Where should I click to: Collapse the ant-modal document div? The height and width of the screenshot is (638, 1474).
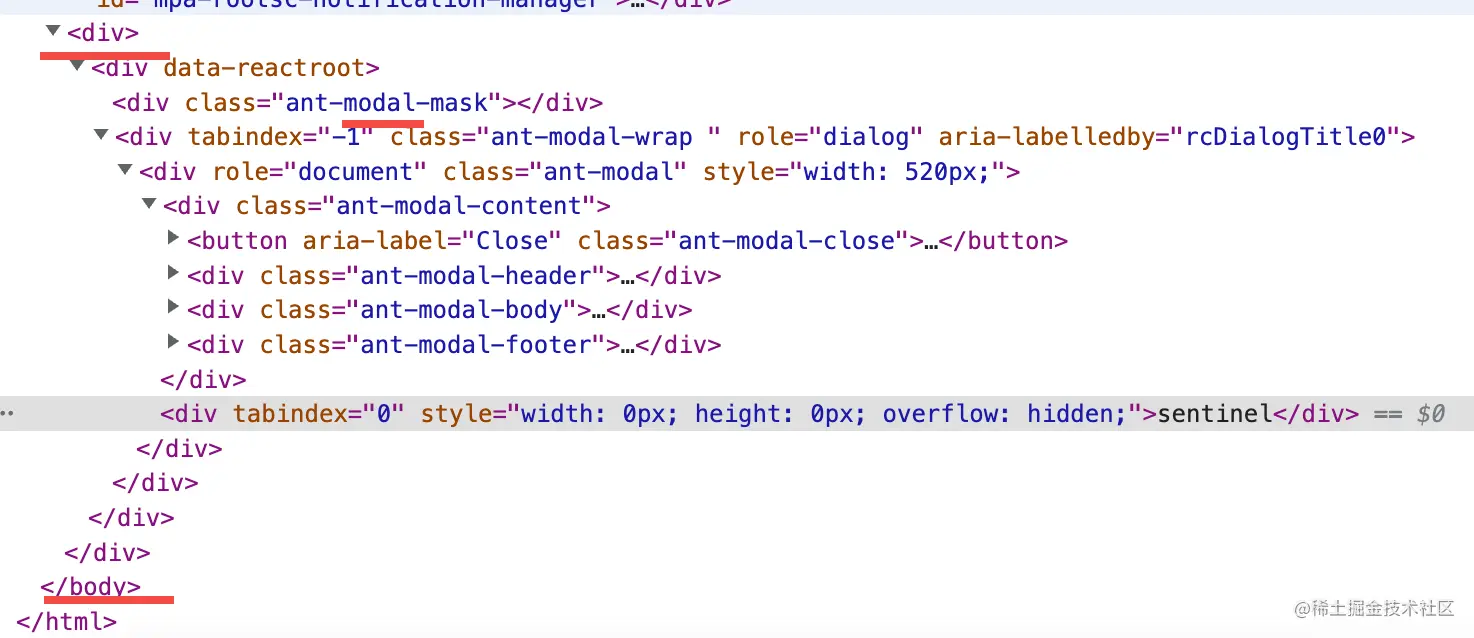pos(125,170)
